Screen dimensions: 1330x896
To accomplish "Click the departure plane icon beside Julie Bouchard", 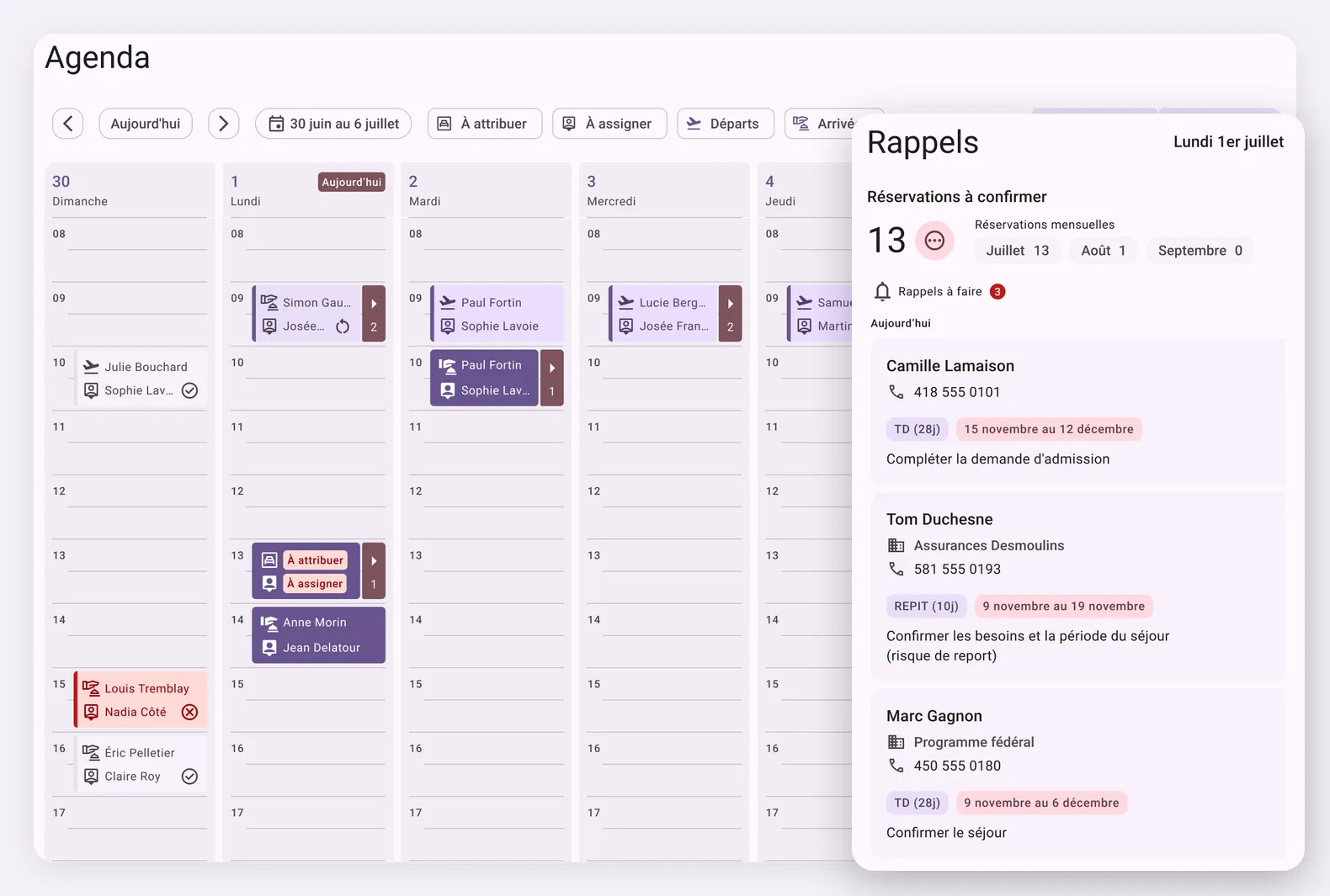I will (91, 367).
